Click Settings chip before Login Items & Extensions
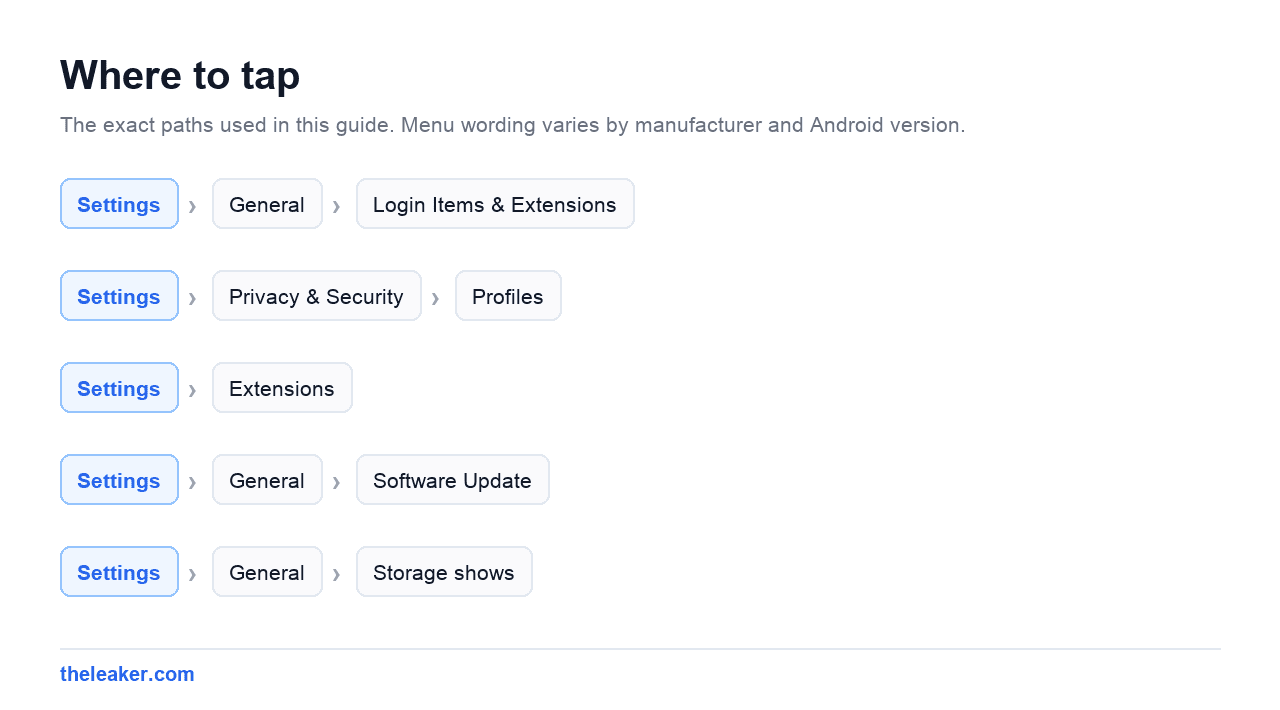This screenshot has width=1280, height=710. coord(119,204)
